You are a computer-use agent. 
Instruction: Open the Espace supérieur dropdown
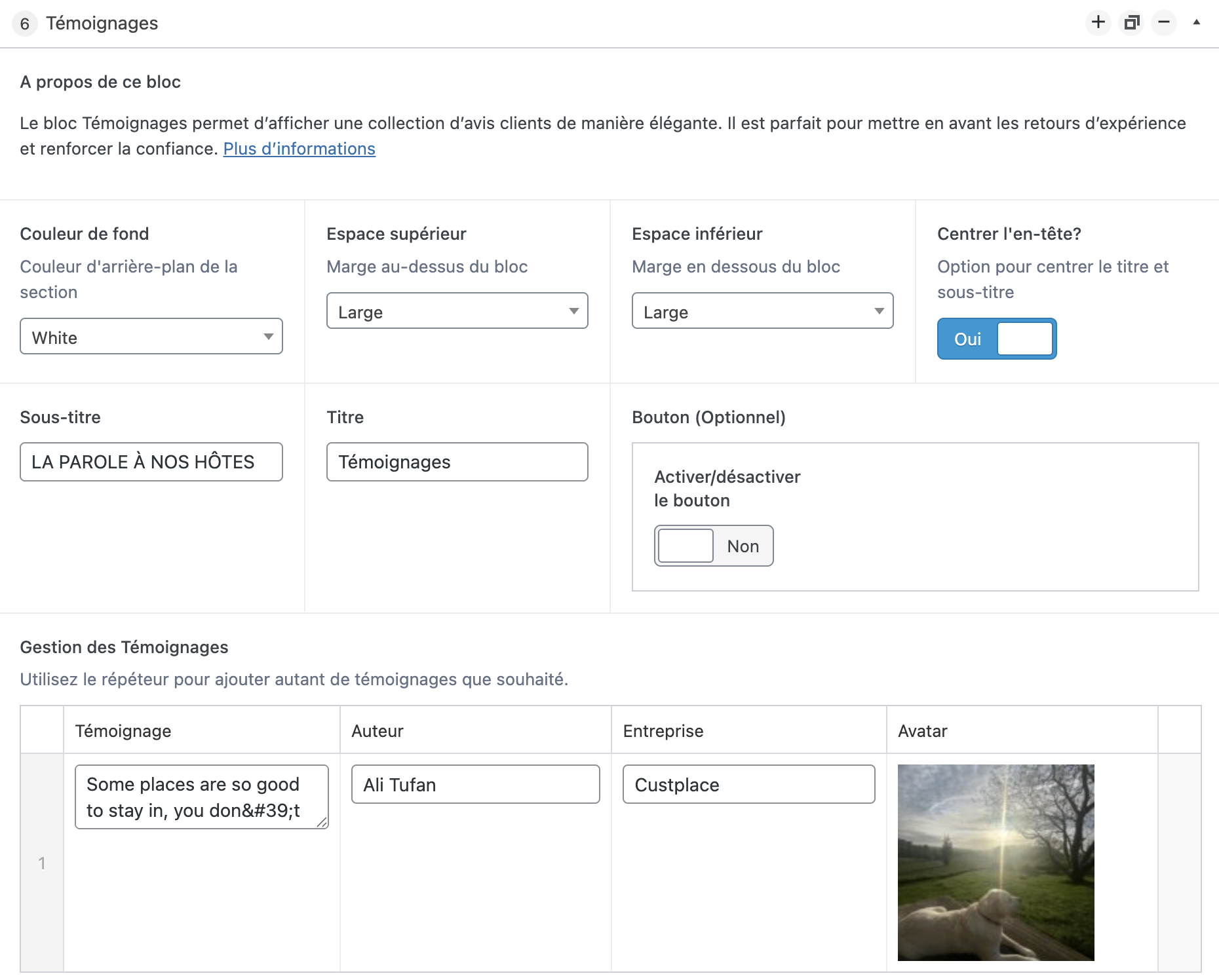457,311
